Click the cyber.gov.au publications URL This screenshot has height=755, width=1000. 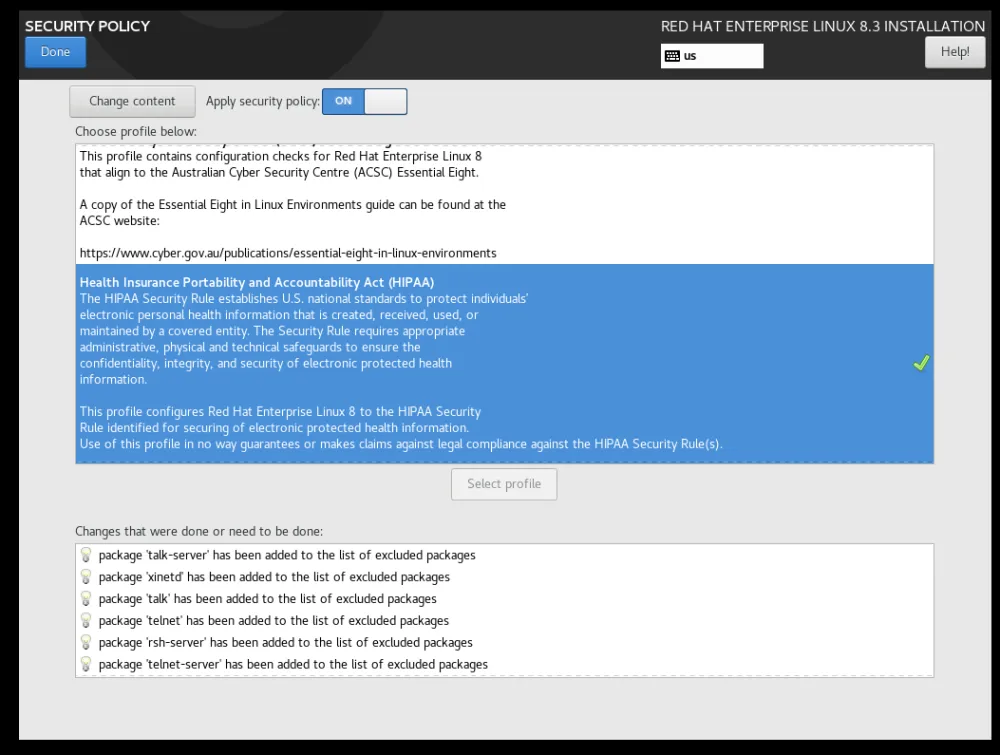[288, 252]
